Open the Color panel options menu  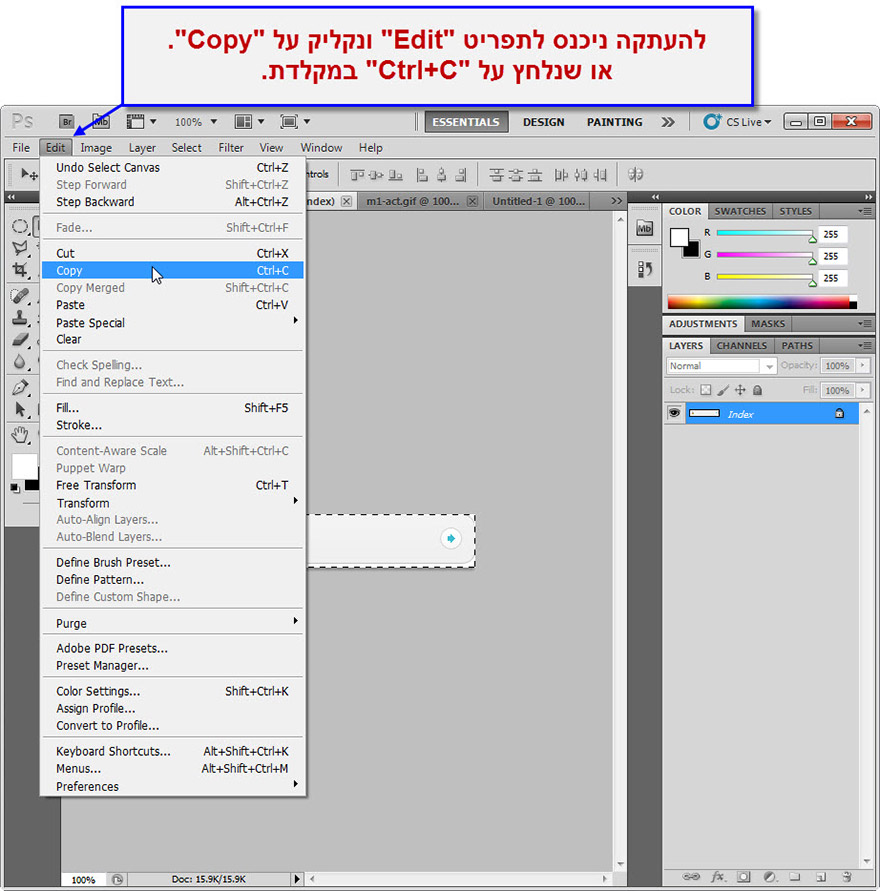click(x=865, y=211)
